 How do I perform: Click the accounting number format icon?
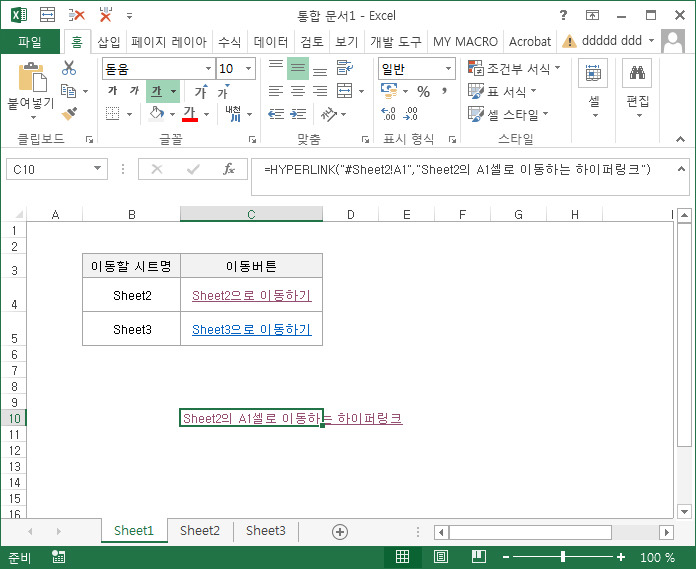tap(389, 91)
